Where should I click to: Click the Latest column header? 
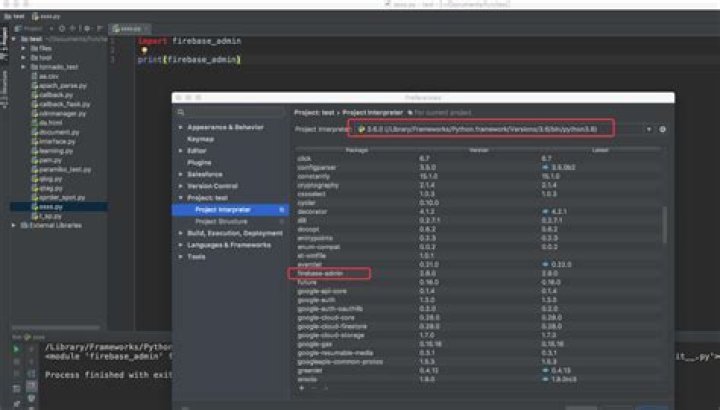(600, 150)
